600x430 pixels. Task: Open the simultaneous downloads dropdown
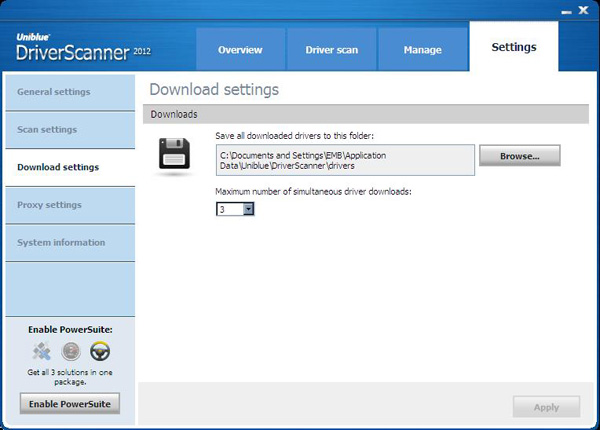click(x=248, y=209)
